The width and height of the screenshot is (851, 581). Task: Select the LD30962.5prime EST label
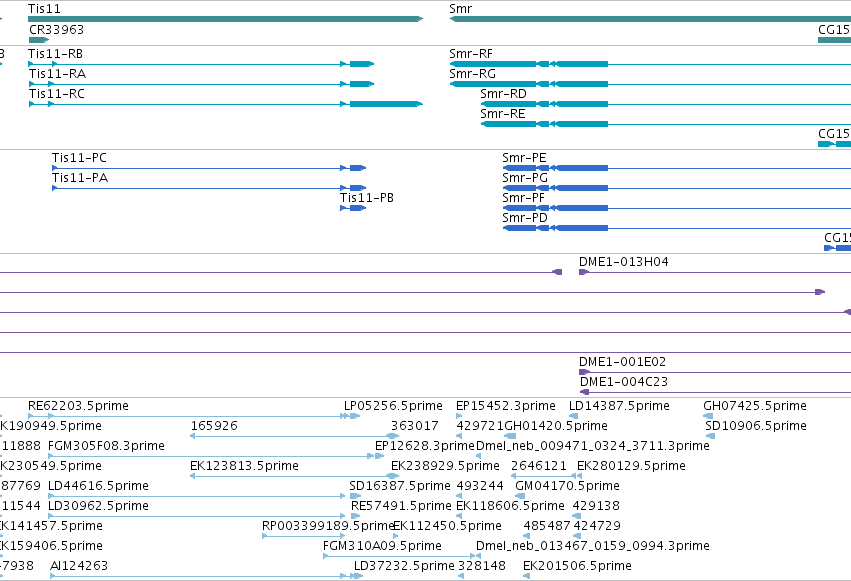[98, 506]
